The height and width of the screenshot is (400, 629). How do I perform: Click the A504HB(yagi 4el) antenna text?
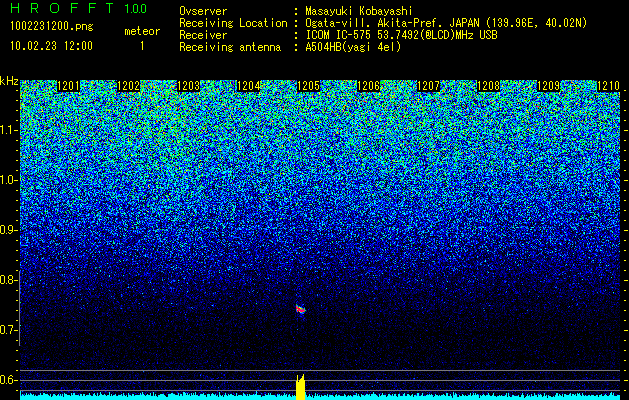(x=353, y=47)
